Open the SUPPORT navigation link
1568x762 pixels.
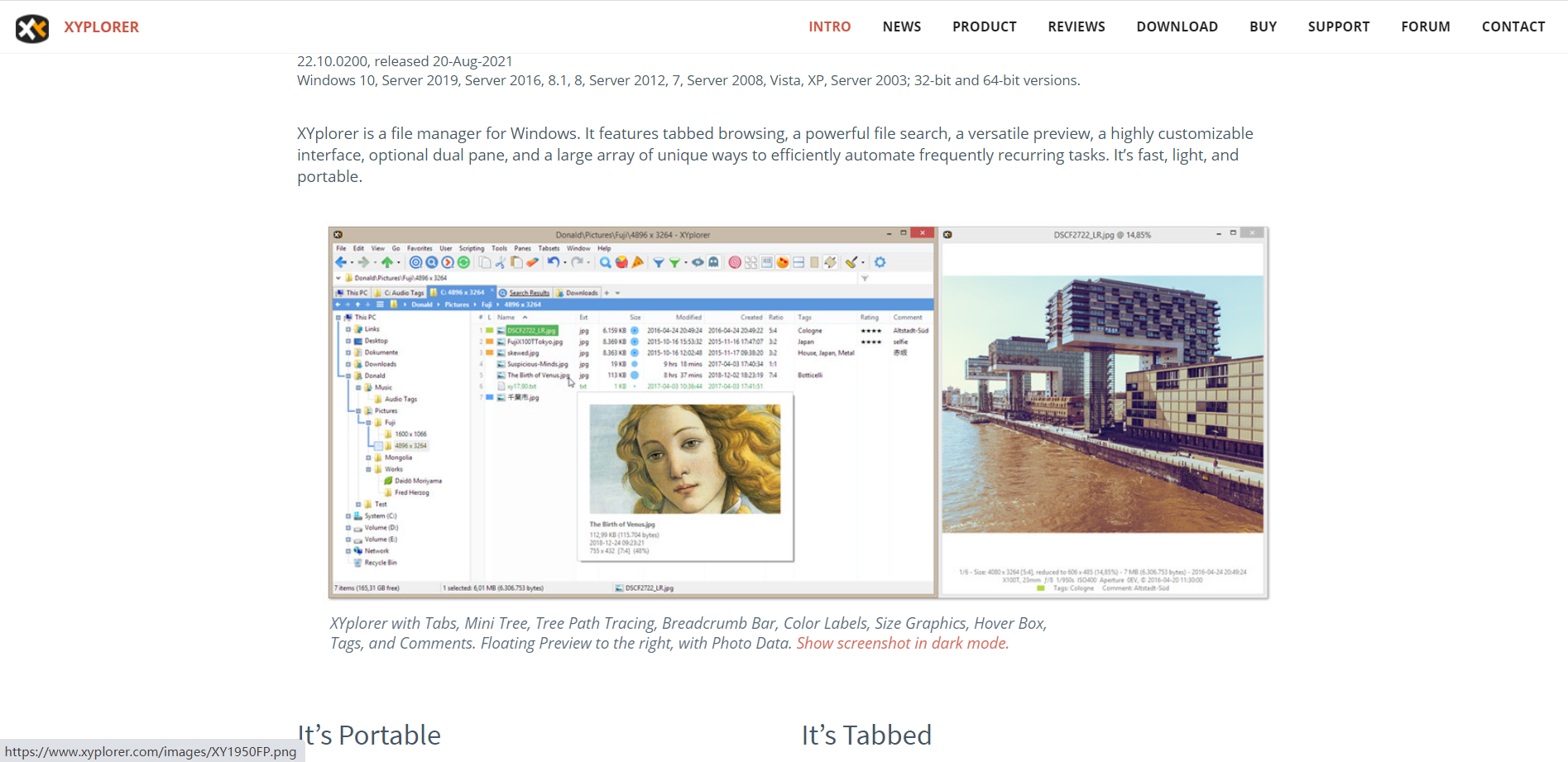1338,26
